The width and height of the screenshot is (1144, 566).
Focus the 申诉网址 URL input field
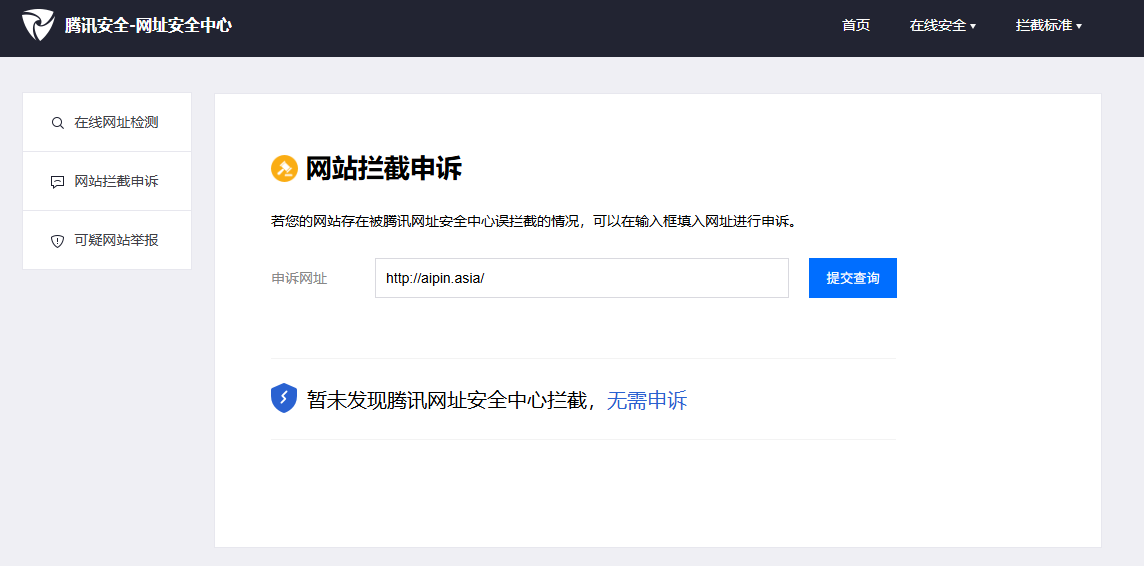582,278
